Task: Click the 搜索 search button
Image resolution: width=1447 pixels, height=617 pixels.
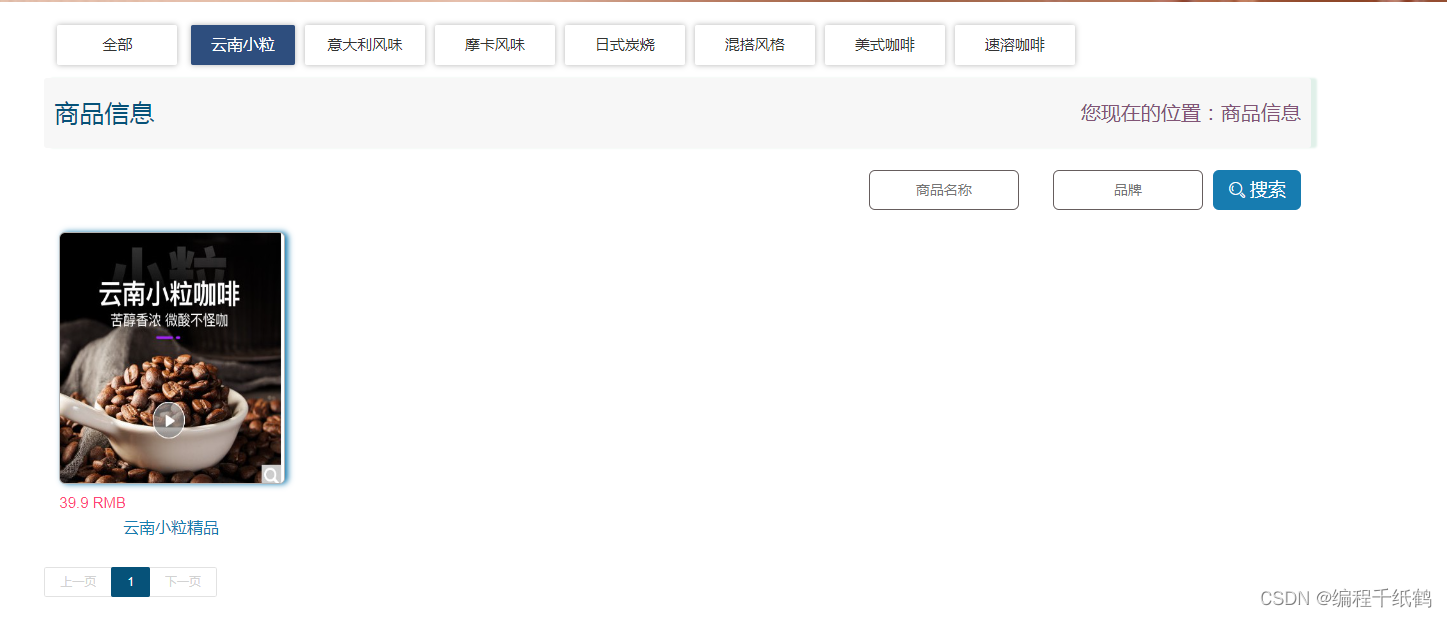Action: pos(1257,190)
